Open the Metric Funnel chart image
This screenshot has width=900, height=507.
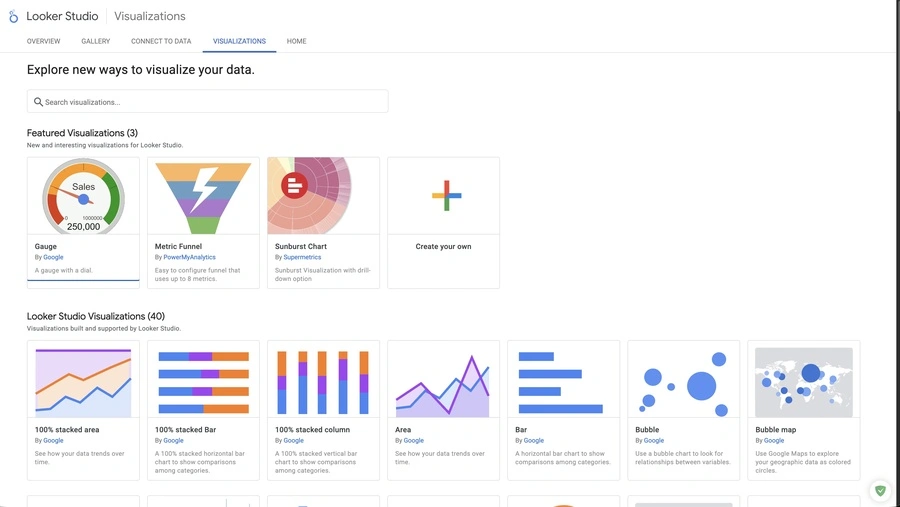(x=203, y=197)
